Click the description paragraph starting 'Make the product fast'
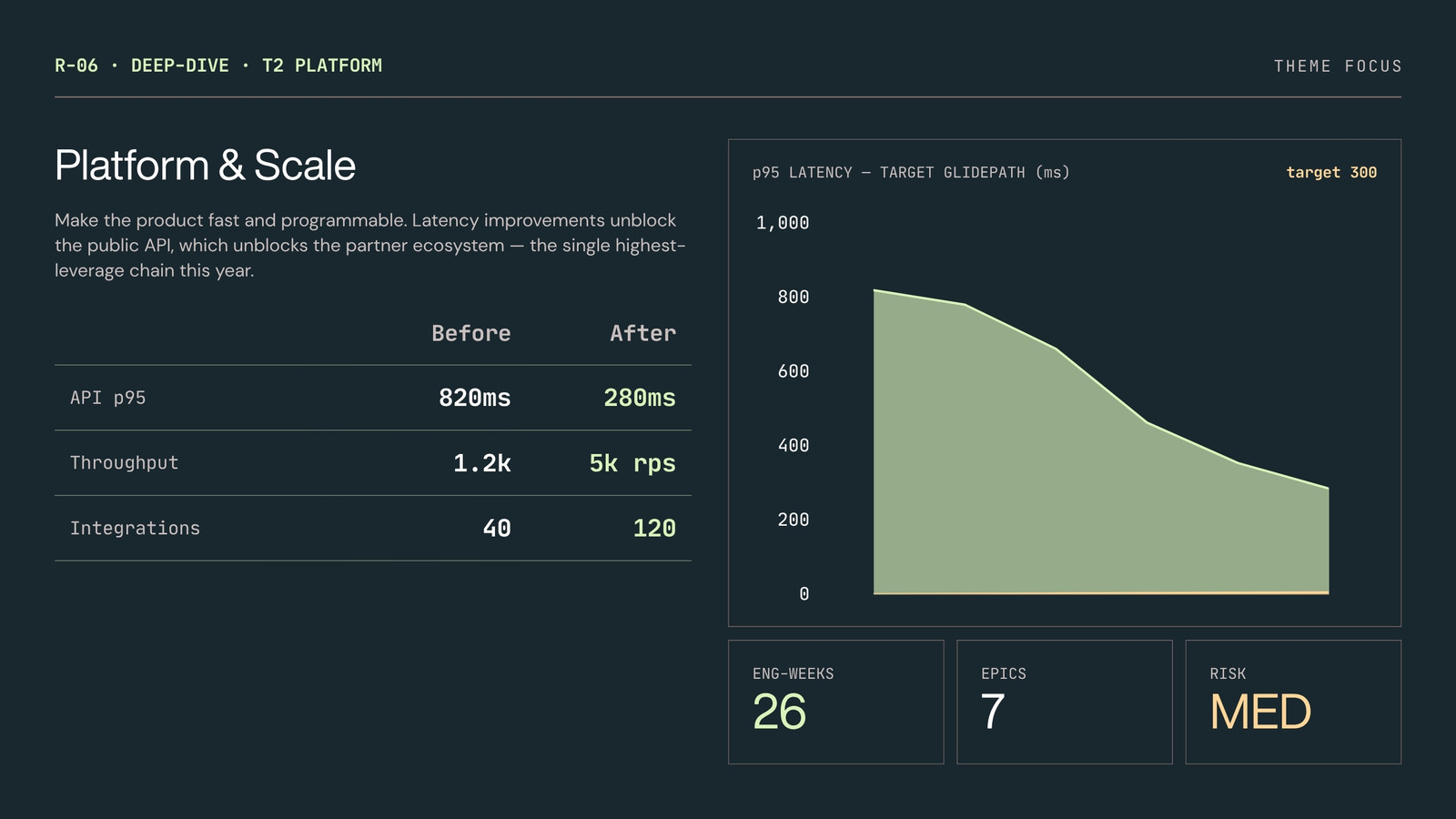 pyautogui.click(x=370, y=245)
